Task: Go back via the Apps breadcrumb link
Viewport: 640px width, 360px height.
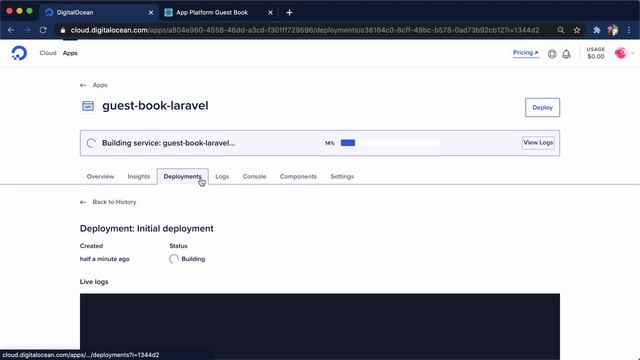Action: pyautogui.click(x=100, y=85)
